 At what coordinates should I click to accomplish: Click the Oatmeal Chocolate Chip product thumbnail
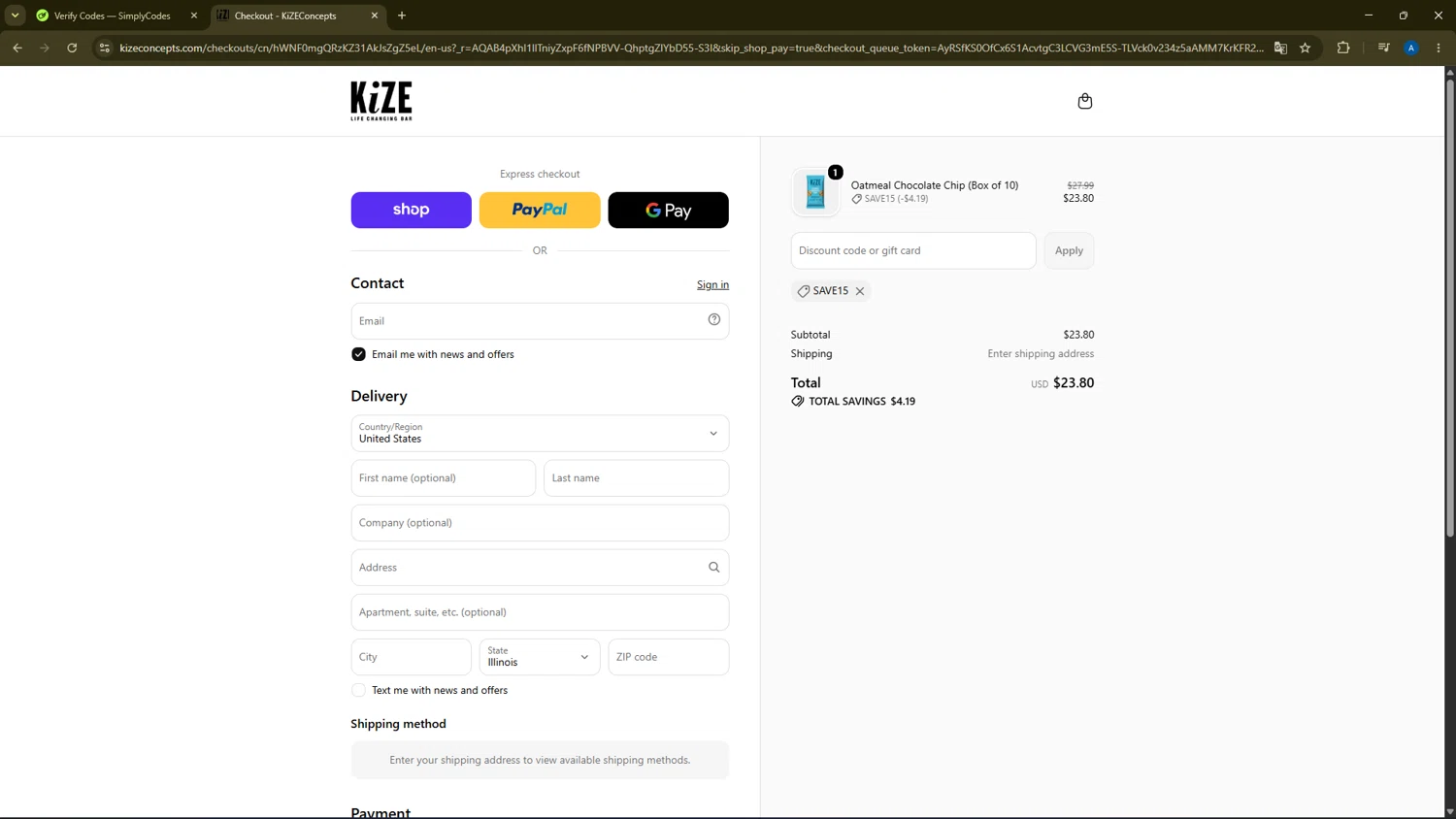[815, 191]
